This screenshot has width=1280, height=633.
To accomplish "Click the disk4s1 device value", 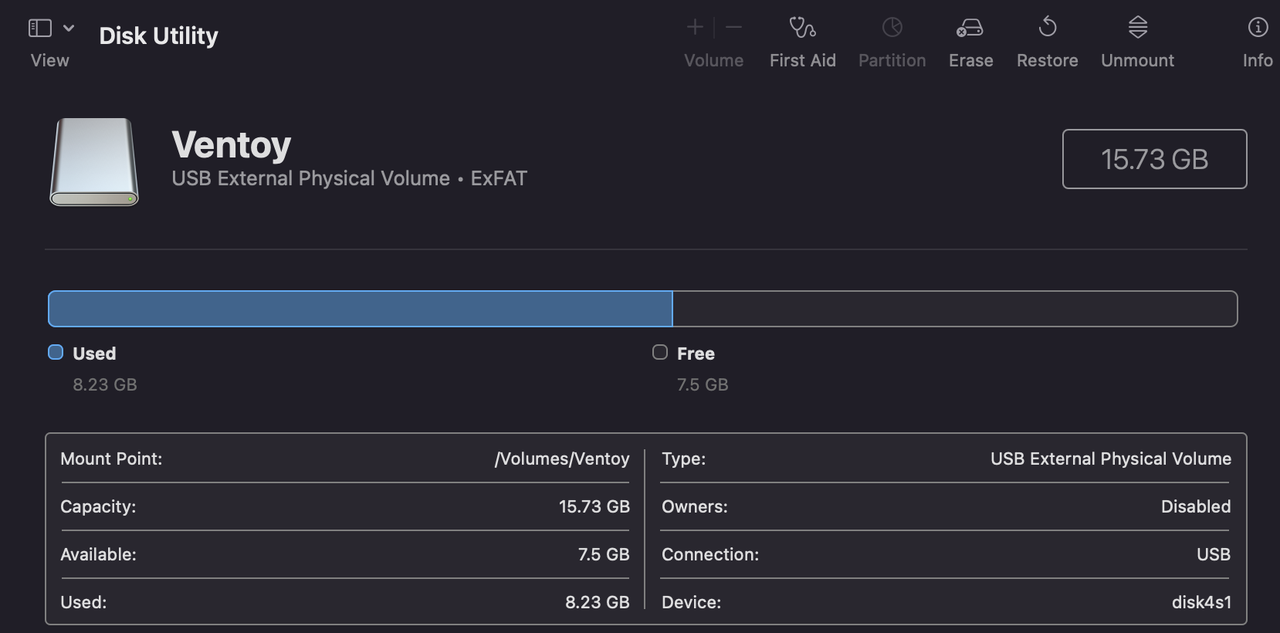I will click(1201, 602).
